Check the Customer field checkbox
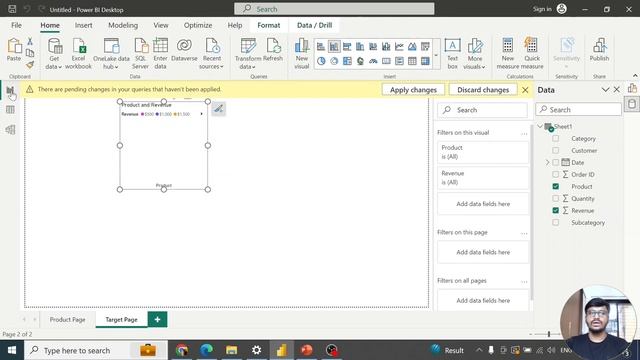 pyautogui.click(x=556, y=150)
